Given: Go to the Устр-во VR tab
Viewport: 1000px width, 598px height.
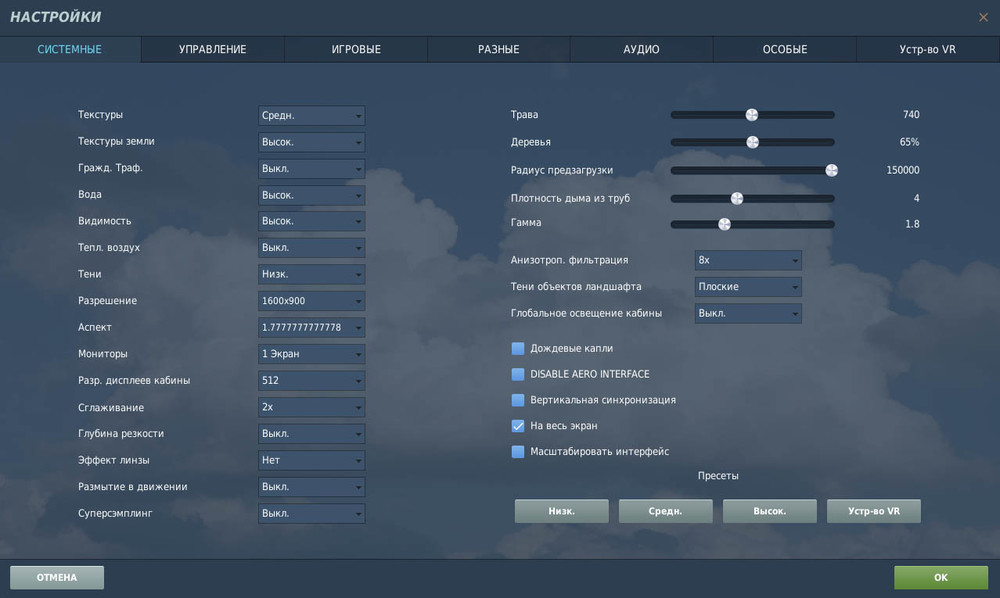Looking at the screenshot, I should 927,49.
